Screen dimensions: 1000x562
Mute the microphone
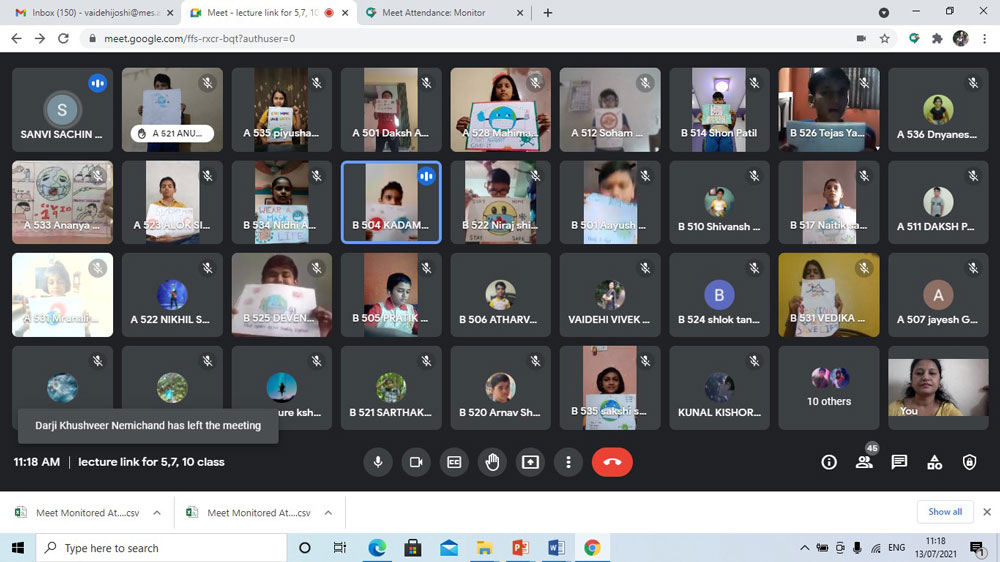click(378, 462)
